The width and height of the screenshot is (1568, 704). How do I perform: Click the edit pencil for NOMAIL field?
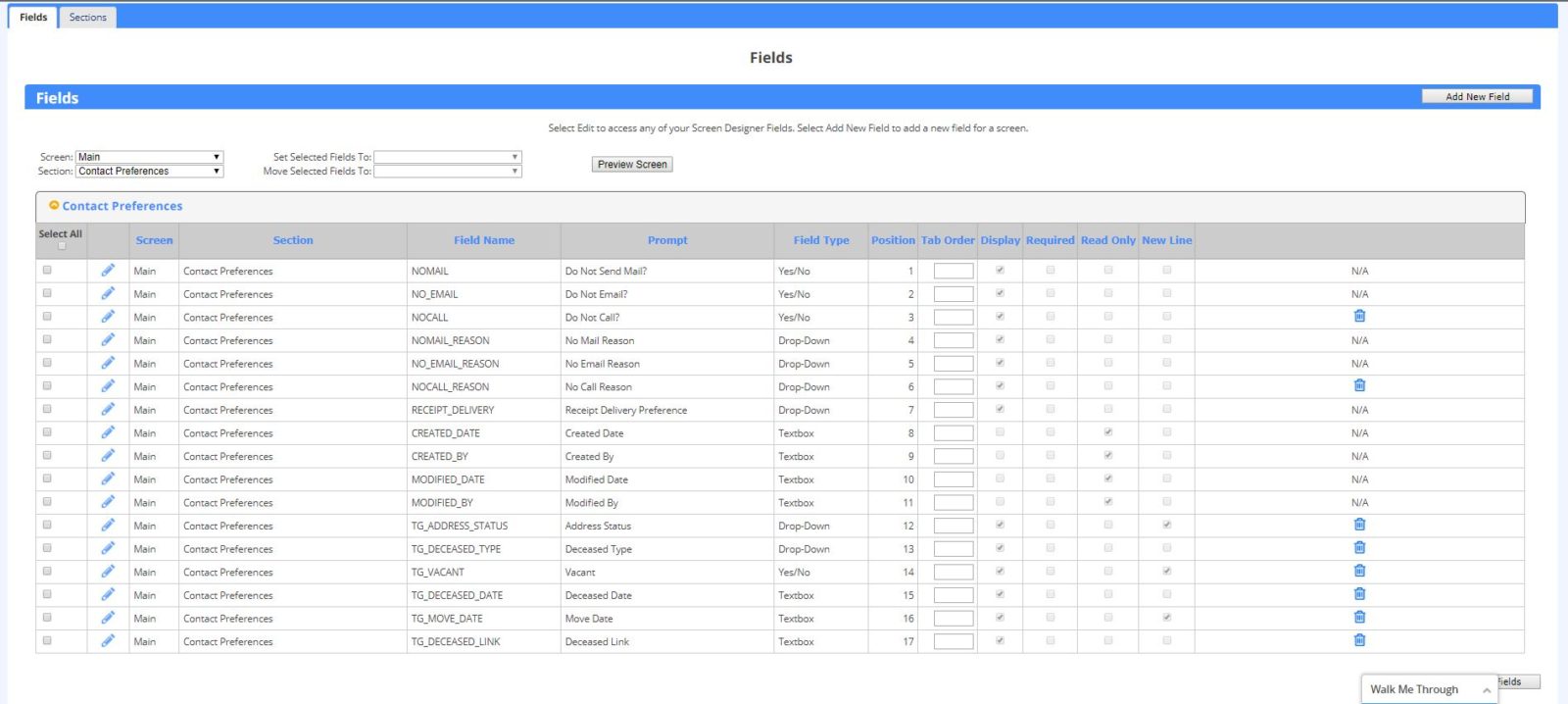(108, 271)
